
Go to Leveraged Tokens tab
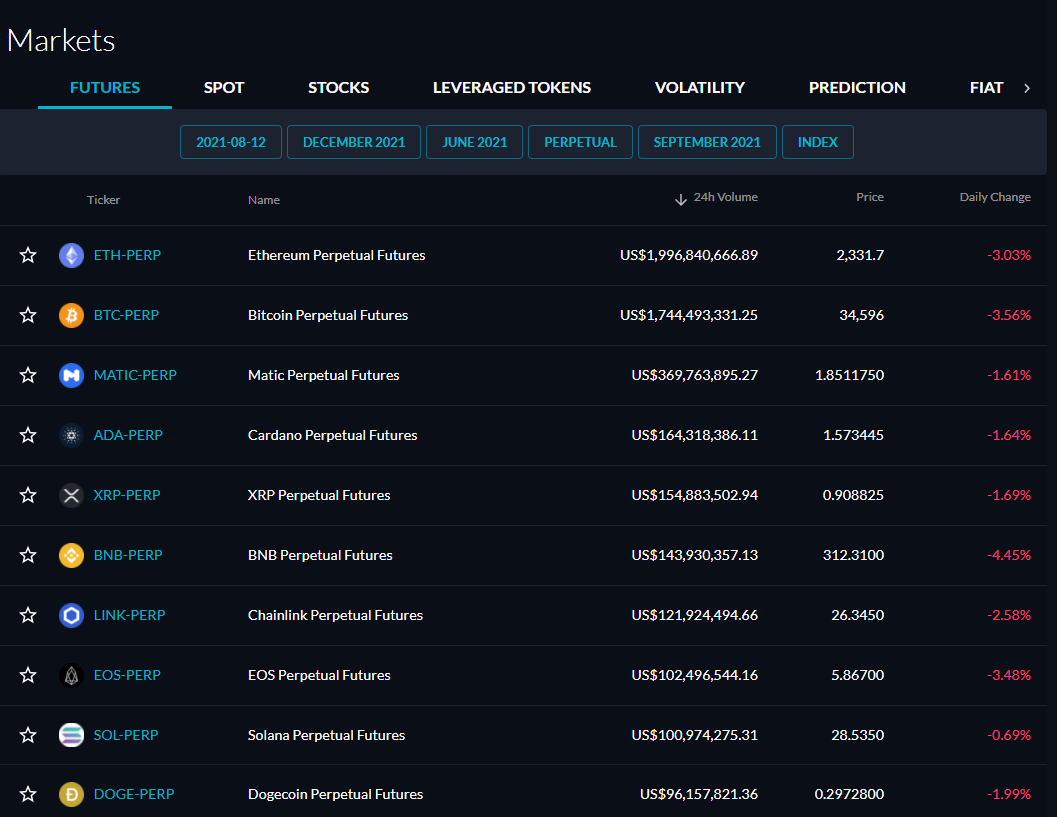pos(512,88)
